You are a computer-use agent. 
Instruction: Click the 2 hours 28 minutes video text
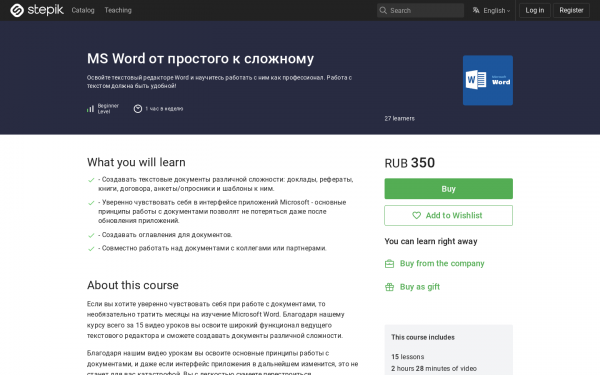tap(434, 368)
